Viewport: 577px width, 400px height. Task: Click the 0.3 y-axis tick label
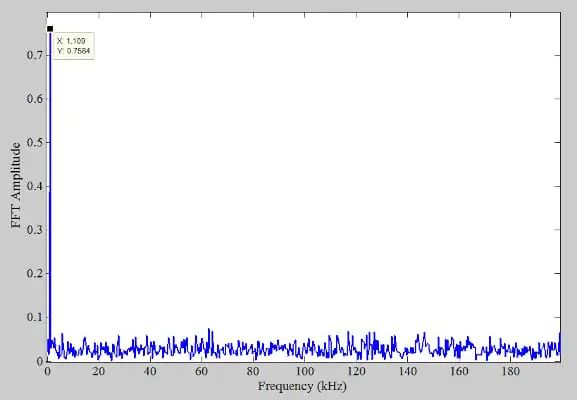point(35,230)
